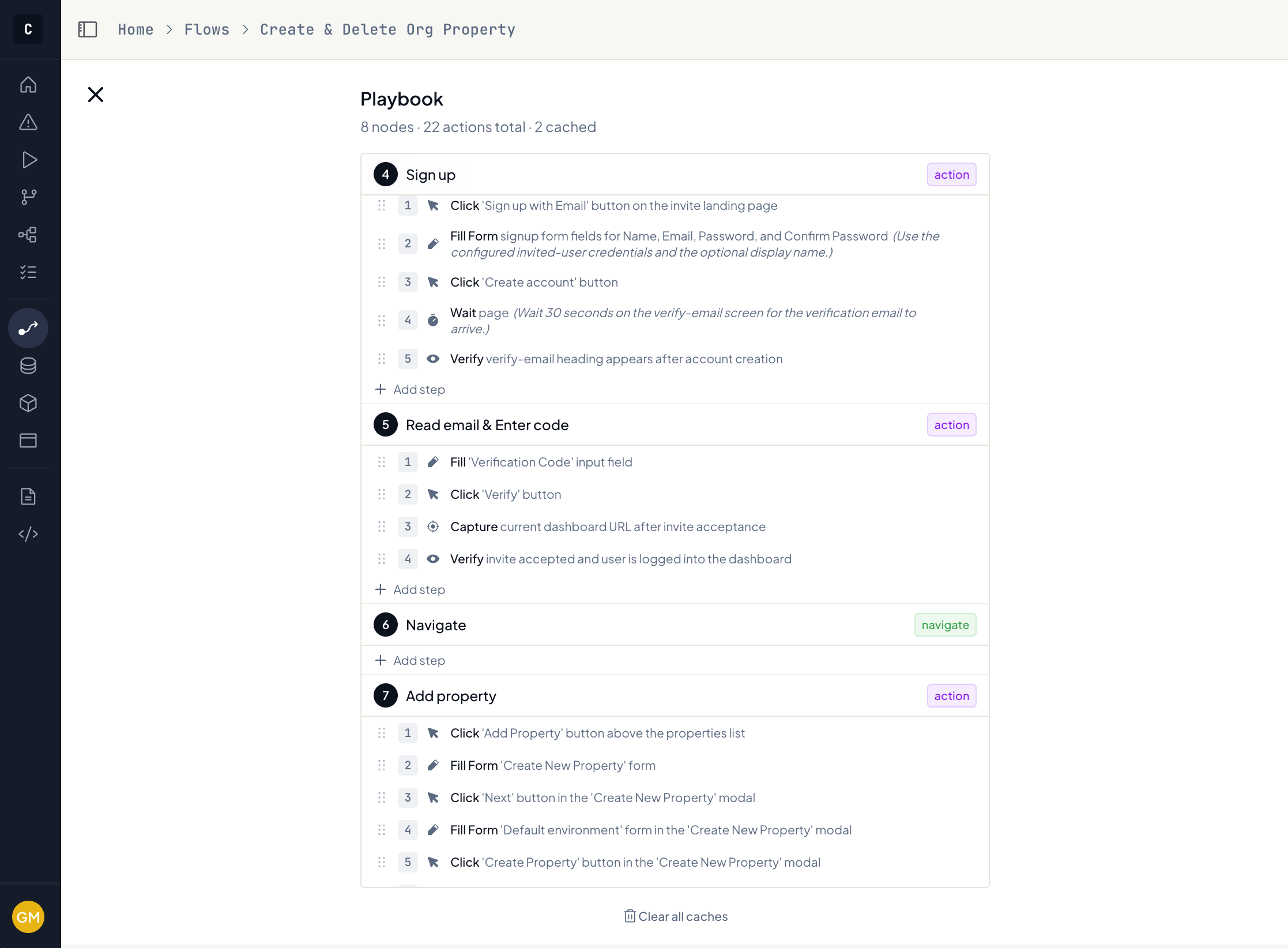1288x948 pixels.
Task: Click step number 5 badge of verify-email heading
Action: (x=408, y=359)
